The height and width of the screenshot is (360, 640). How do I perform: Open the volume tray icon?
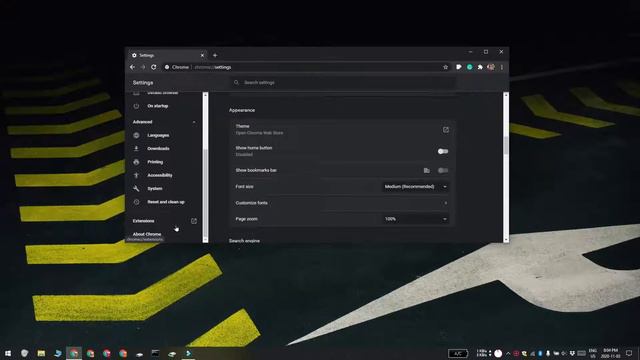coord(564,353)
